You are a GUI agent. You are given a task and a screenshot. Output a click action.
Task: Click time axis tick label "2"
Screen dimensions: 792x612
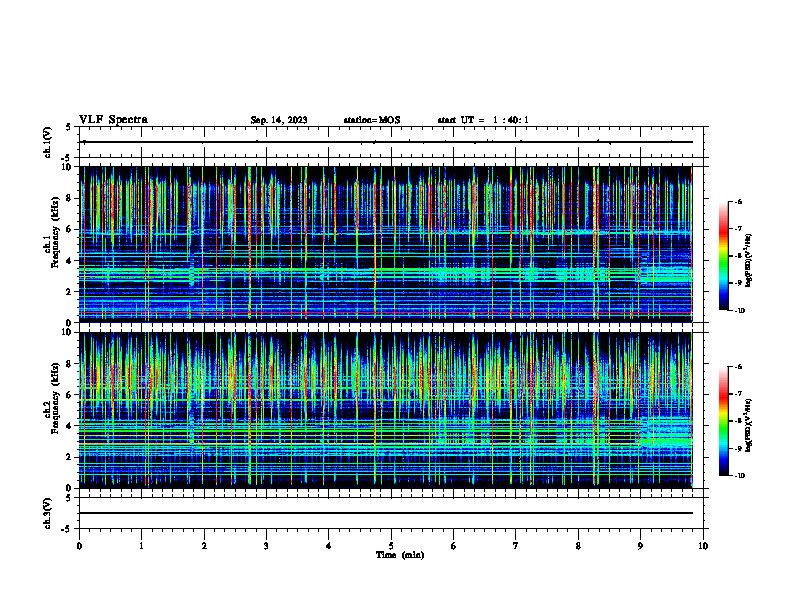point(204,546)
